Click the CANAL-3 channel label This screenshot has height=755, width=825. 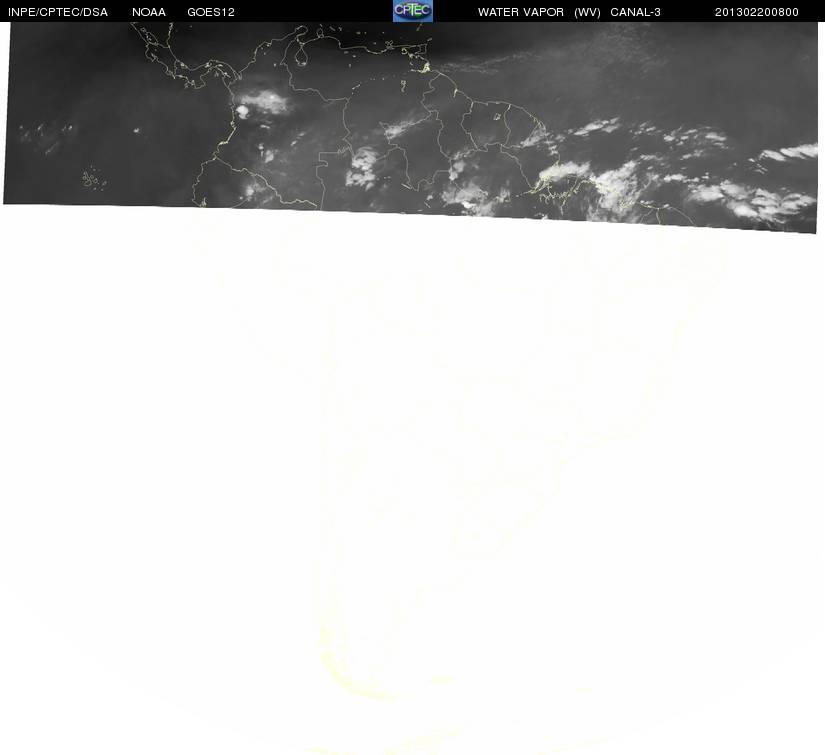point(636,12)
